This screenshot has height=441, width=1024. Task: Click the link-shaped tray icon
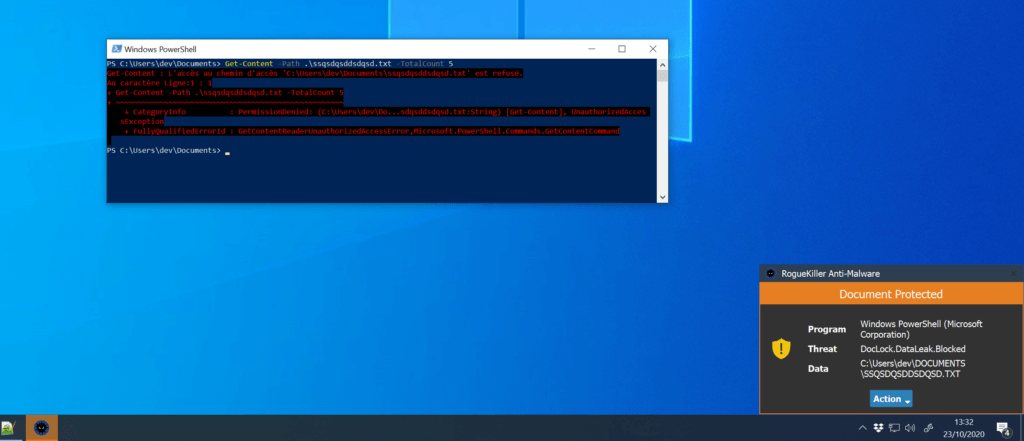point(929,427)
